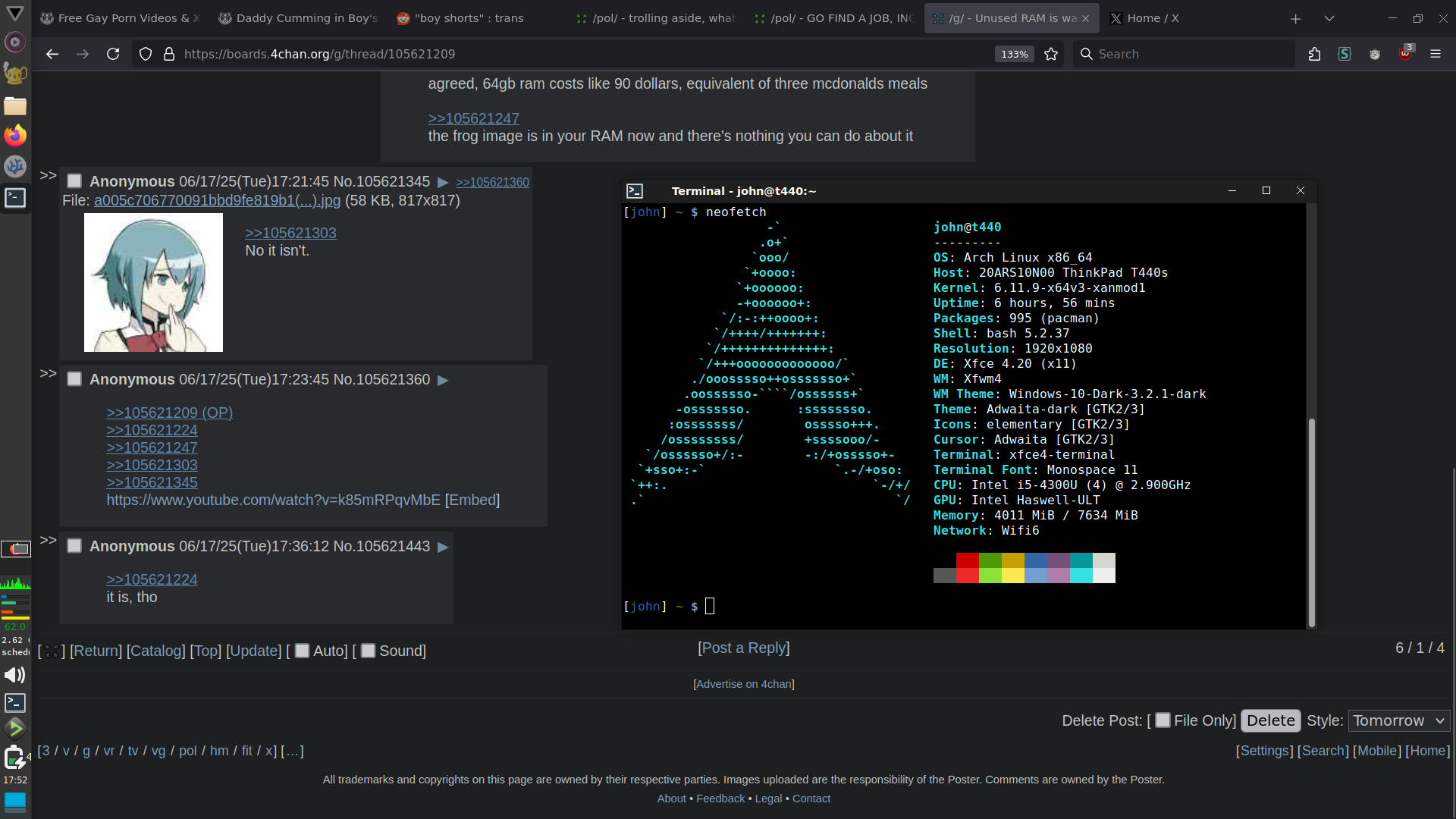1456x819 pixels.
Task: Click the forward navigation arrow
Action: tap(83, 54)
